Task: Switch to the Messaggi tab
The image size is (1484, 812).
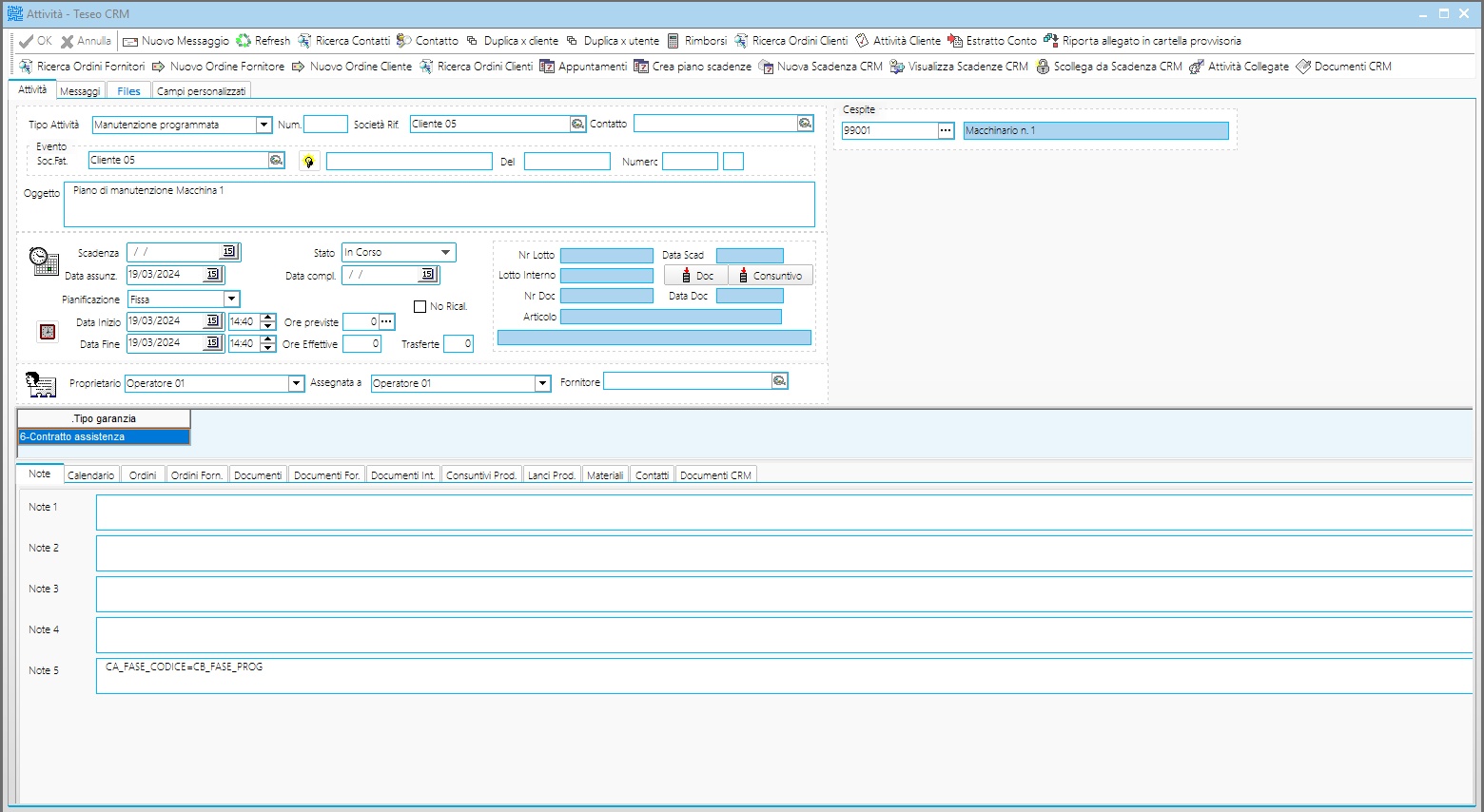Action: pyautogui.click(x=80, y=91)
